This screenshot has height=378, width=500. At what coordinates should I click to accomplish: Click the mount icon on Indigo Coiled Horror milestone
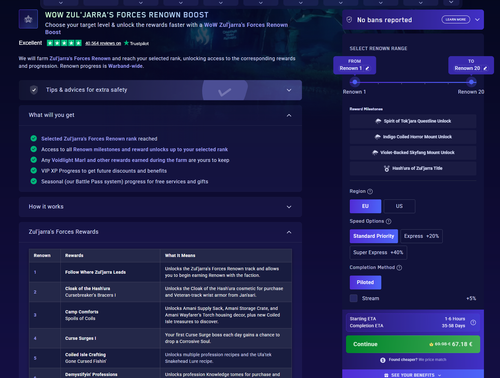click(378, 137)
